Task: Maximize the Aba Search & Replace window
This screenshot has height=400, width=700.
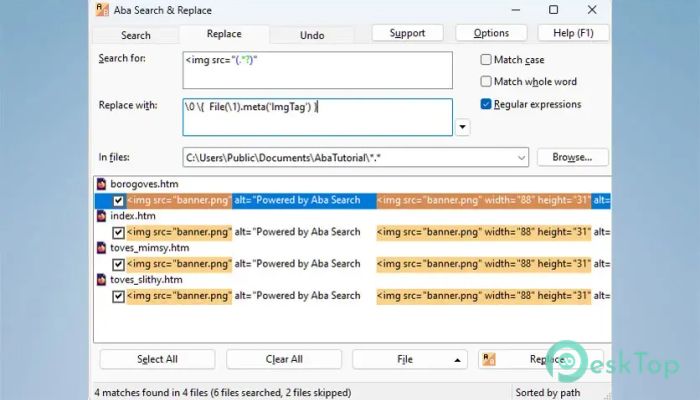Action: tap(554, 10)
